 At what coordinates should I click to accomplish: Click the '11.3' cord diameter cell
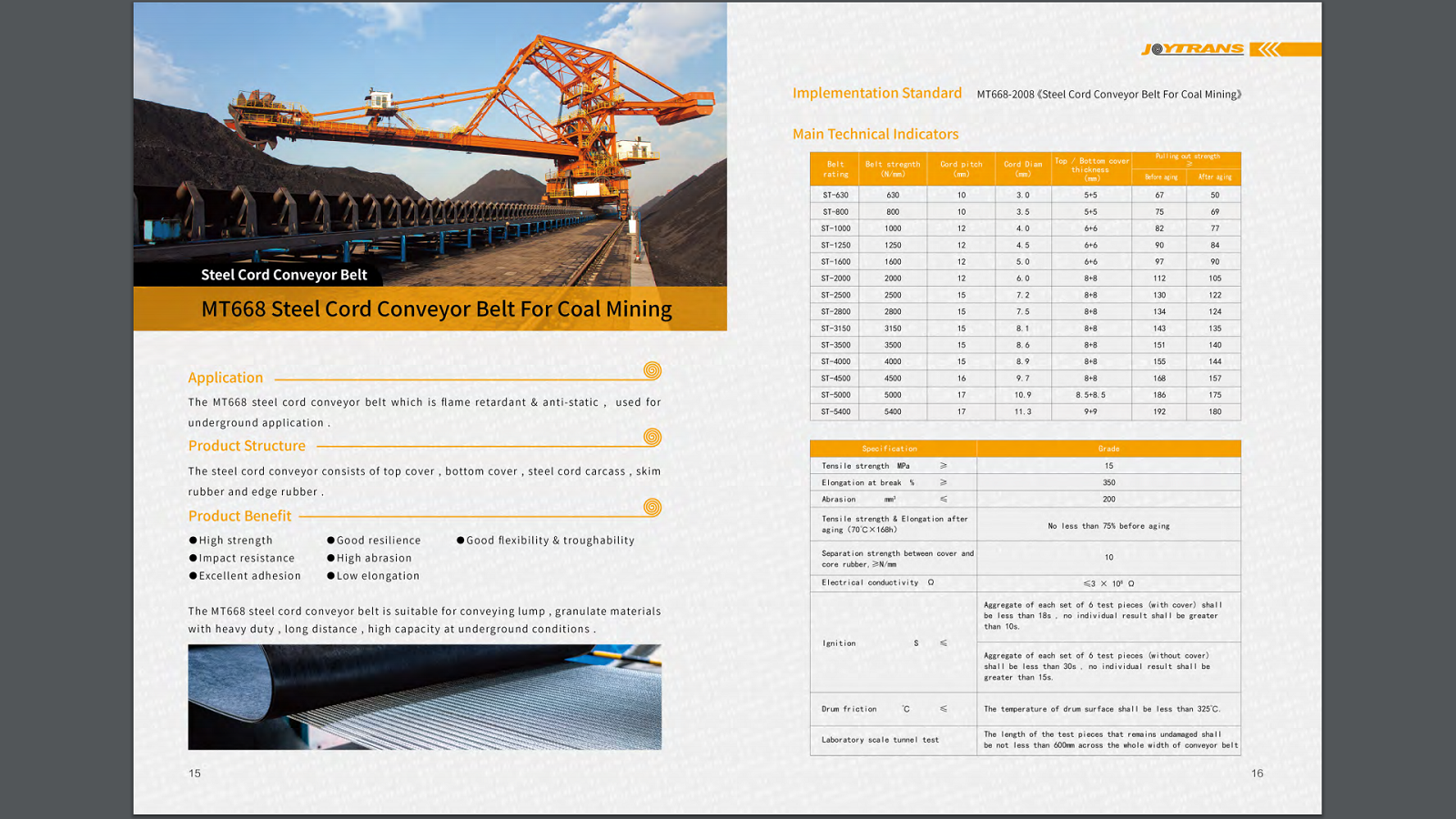(1023, 412)
